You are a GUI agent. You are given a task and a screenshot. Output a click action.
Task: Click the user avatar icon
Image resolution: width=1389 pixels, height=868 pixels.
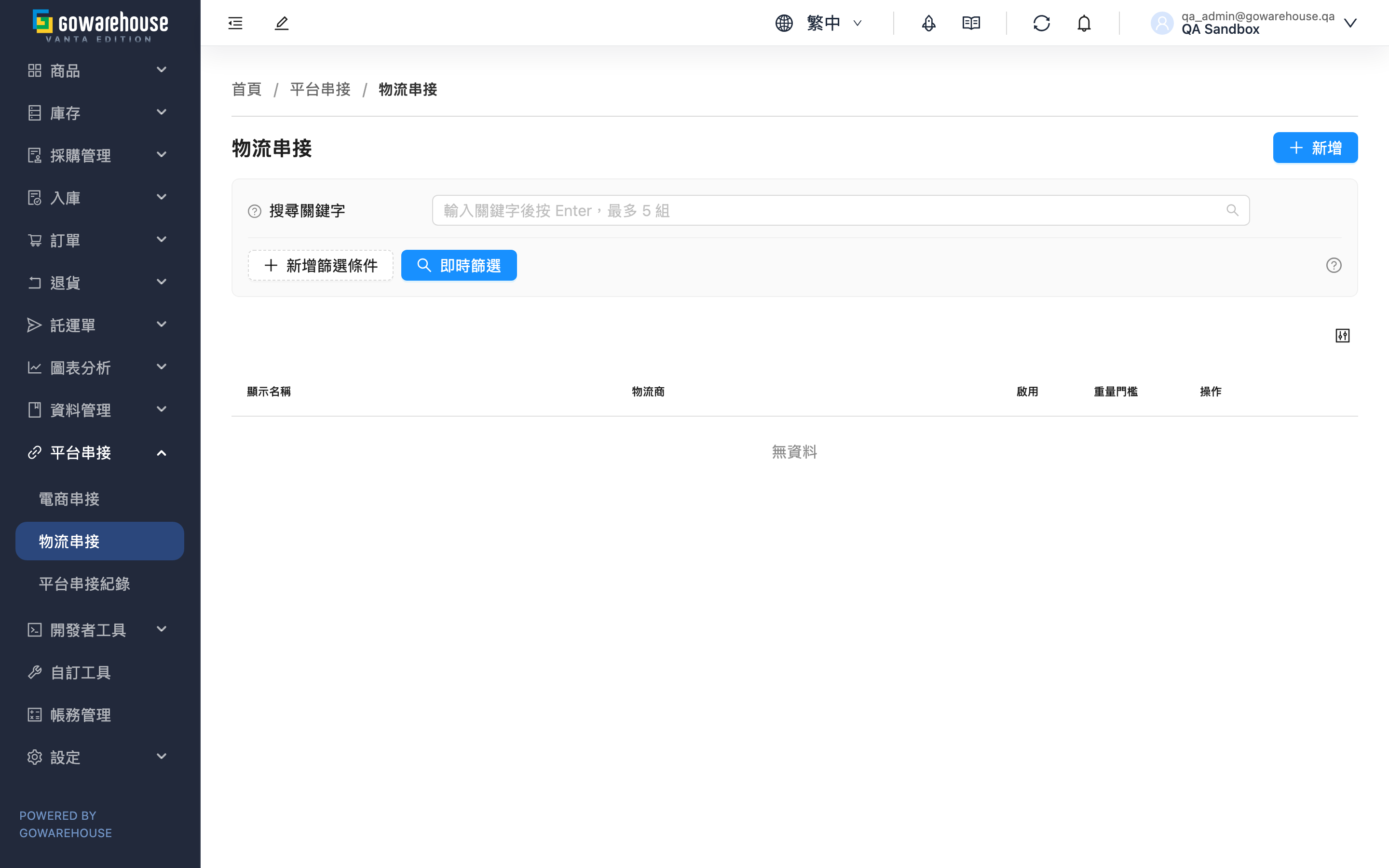tap(1162, 23)
